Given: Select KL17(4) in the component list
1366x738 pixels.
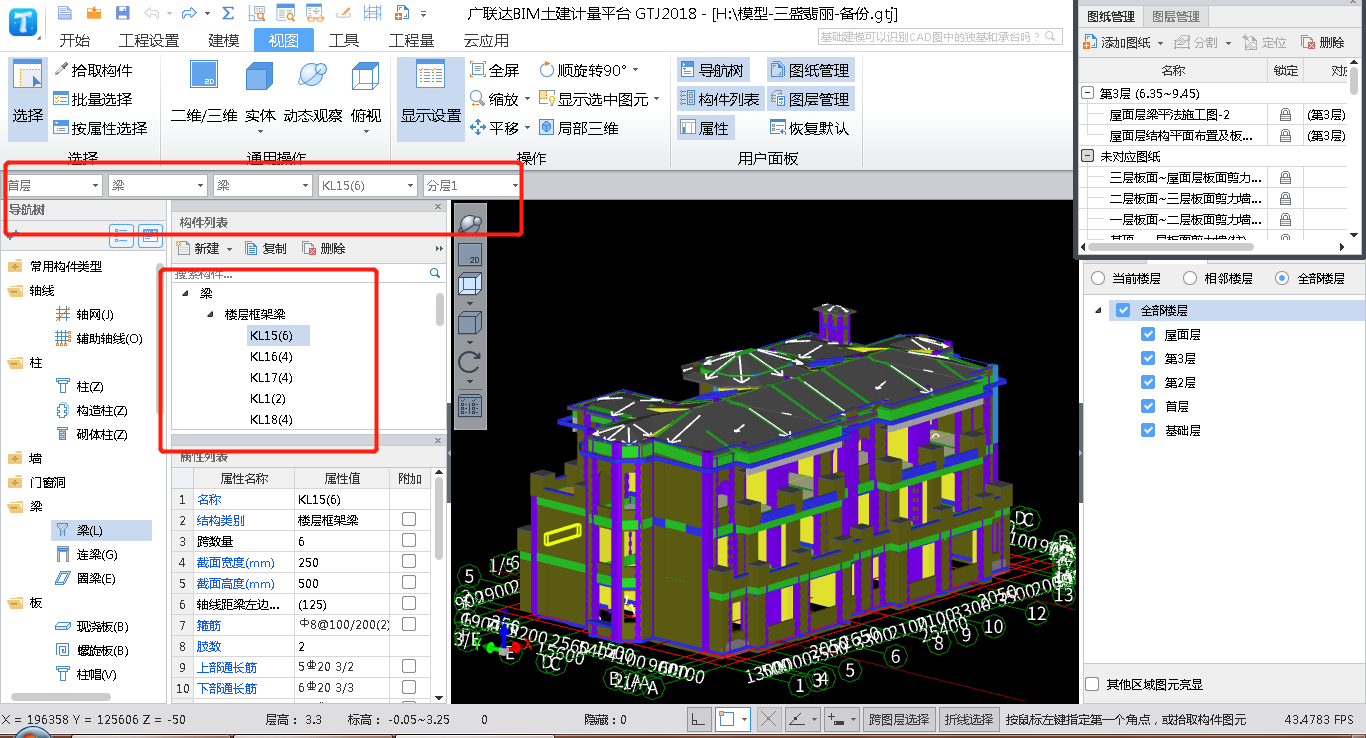Looking at the screenshot, I should (271, 378).
